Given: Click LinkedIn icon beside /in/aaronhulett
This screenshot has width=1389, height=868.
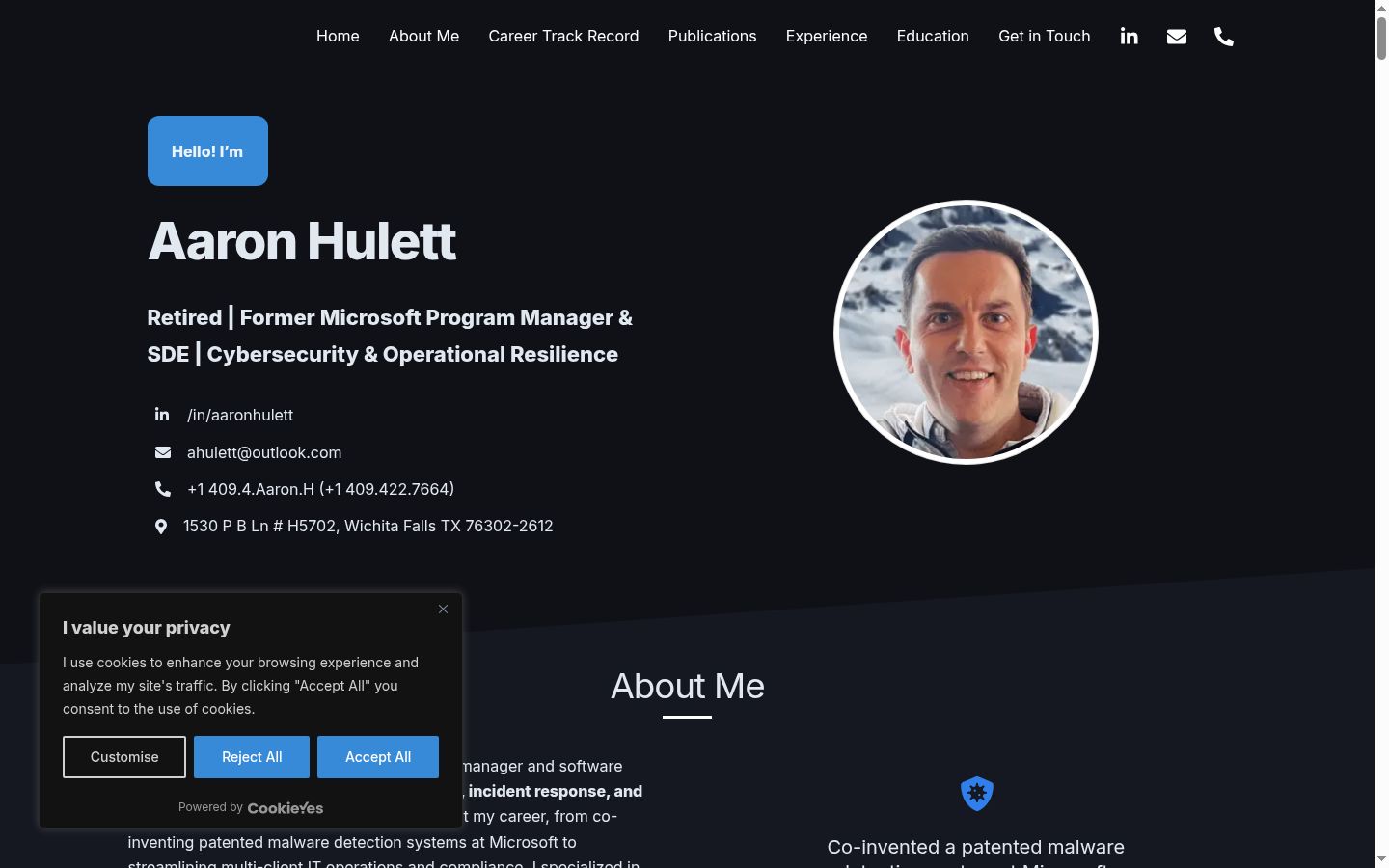Looking at the screenshot, I should tap(162, 414).
